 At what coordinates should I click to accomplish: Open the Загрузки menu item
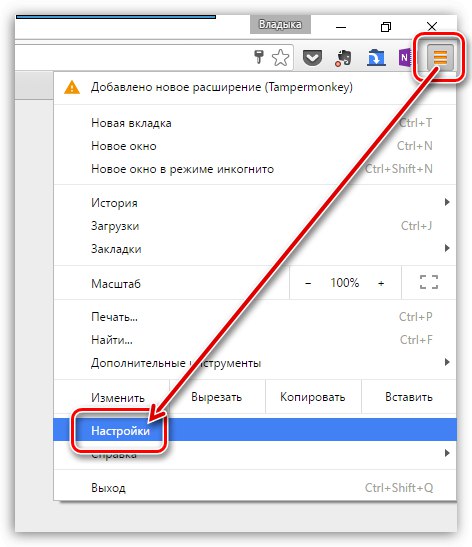[x=255, y=226]
